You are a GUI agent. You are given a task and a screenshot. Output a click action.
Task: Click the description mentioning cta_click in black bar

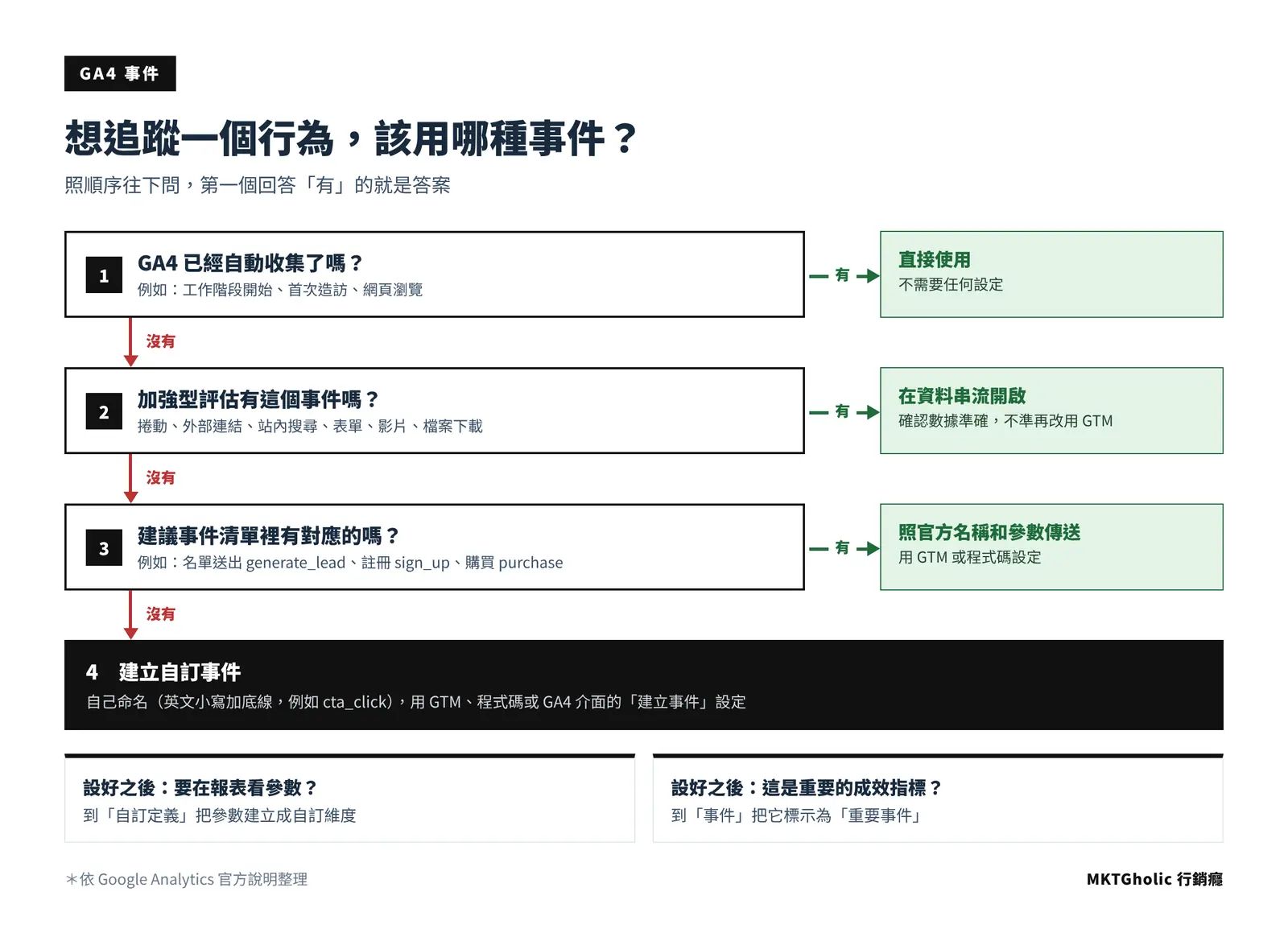coord(416,702)
